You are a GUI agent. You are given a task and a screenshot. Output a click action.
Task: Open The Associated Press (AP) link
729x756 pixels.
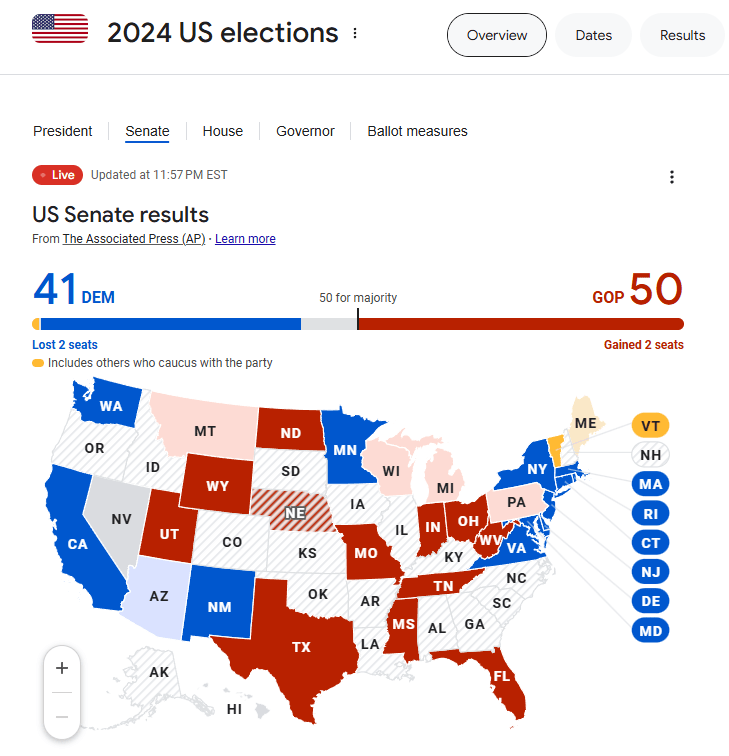(134, 239)
